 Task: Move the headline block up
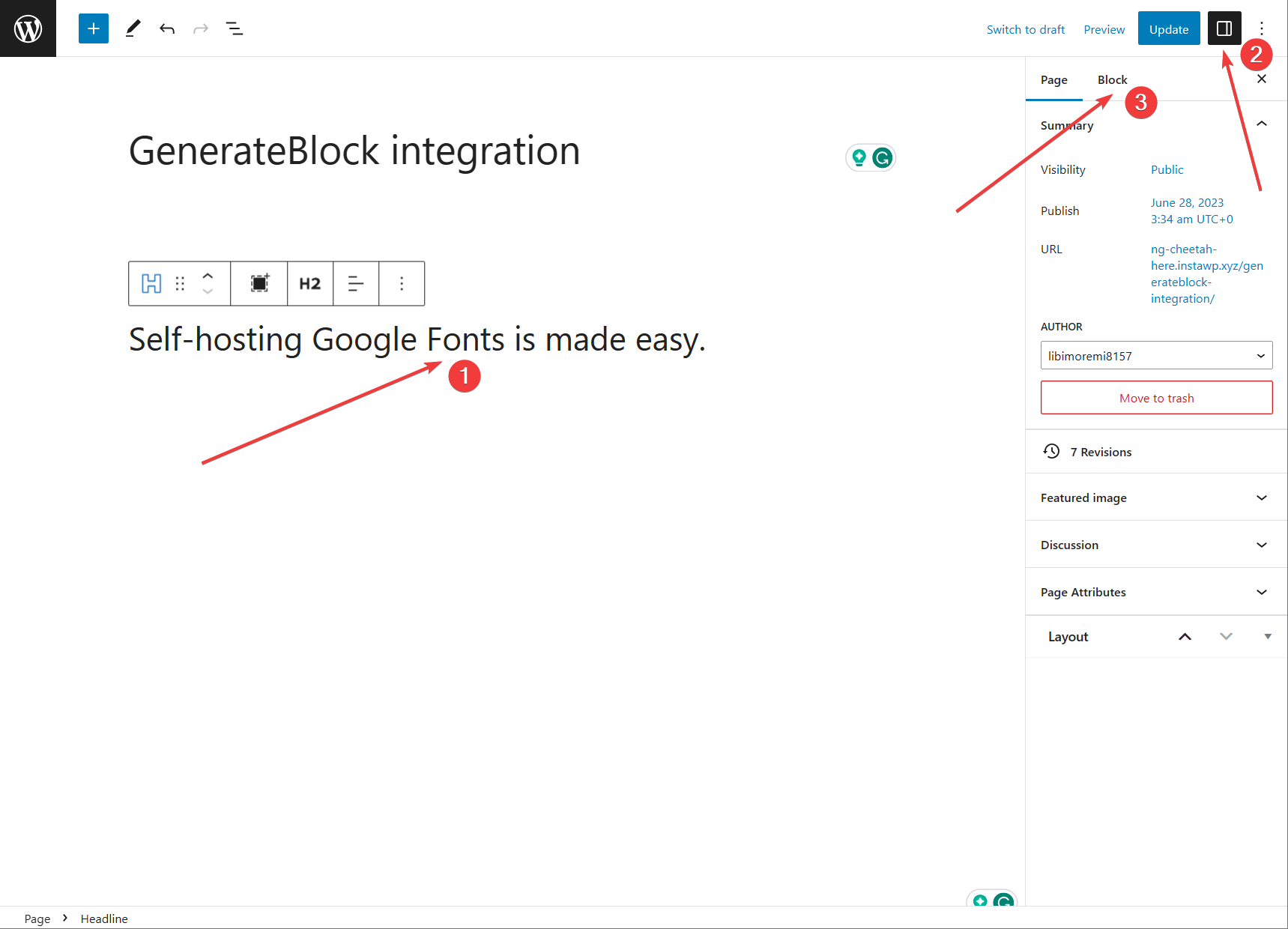tap(208, 276)
